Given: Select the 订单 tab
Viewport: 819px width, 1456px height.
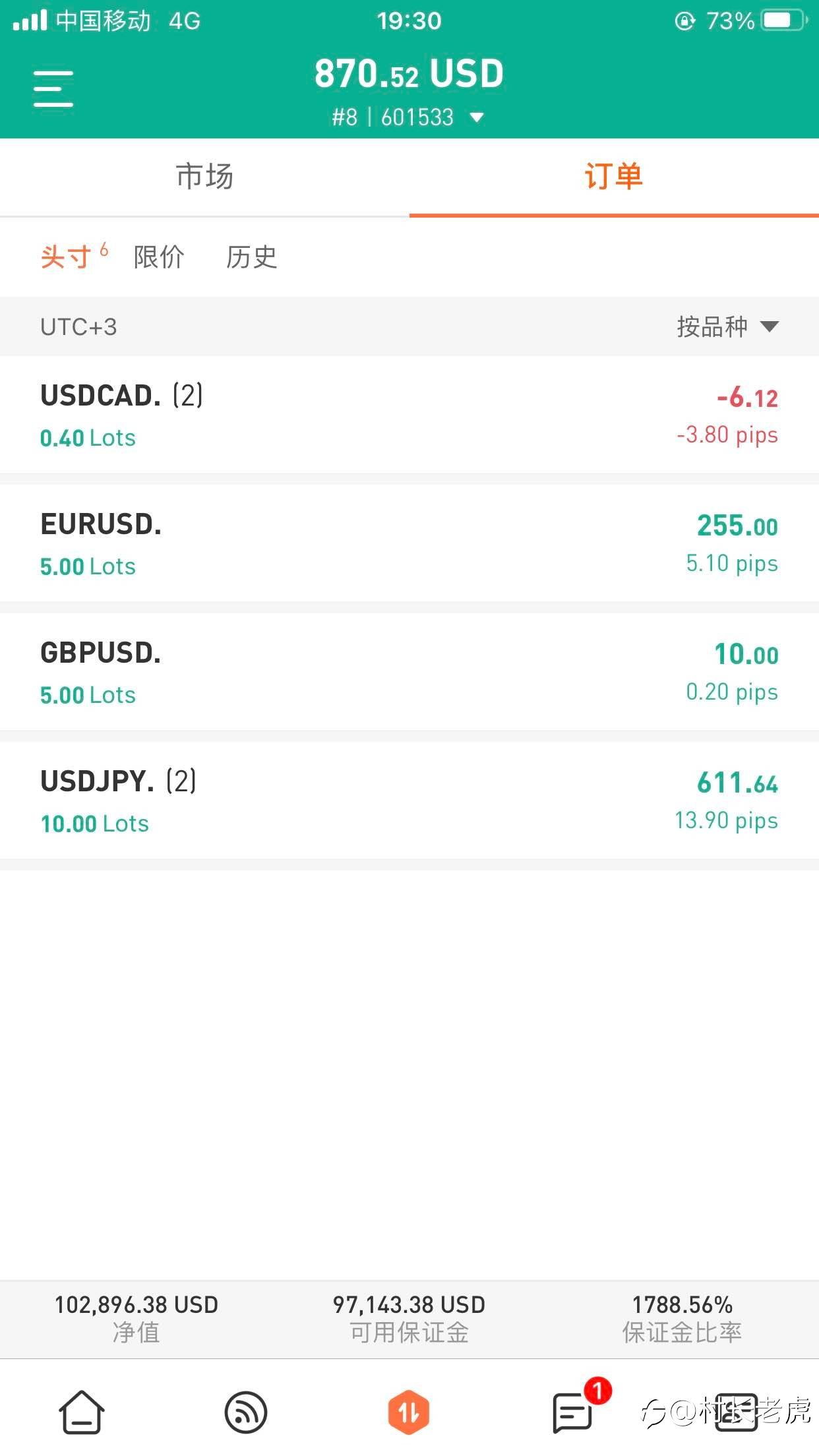Looking at the screenshot, I should pos(613,177).
